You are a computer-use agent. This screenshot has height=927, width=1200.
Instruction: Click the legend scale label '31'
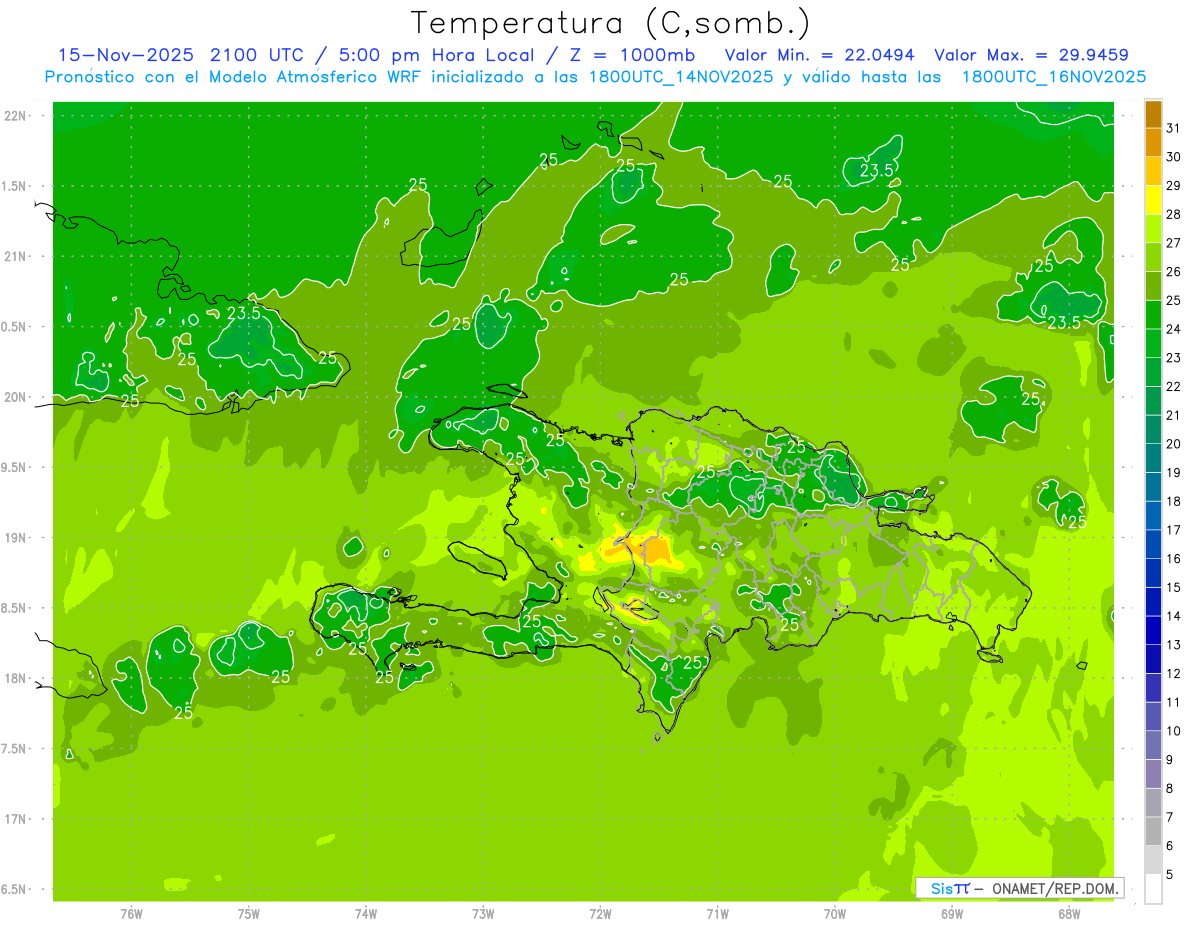point(1173,128)
